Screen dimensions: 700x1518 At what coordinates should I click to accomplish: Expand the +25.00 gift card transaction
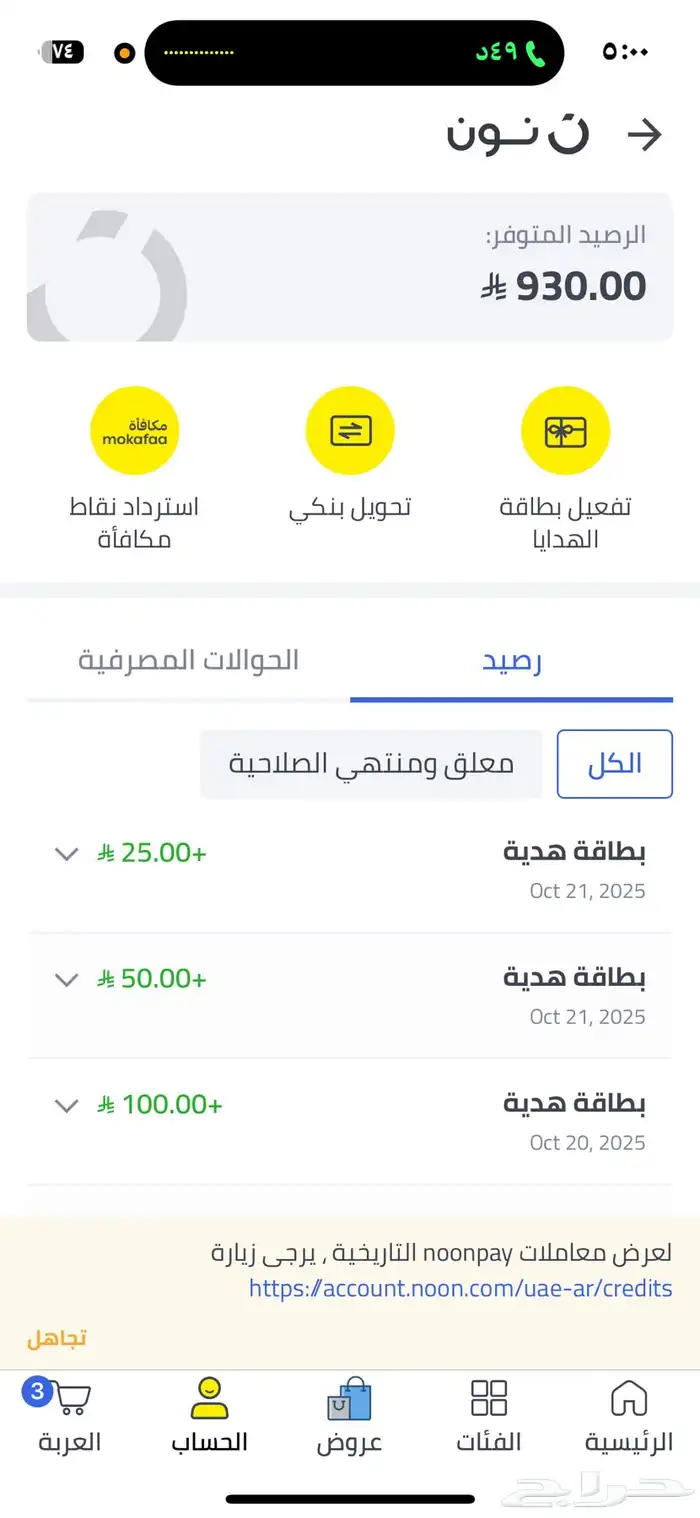(66, 853)
